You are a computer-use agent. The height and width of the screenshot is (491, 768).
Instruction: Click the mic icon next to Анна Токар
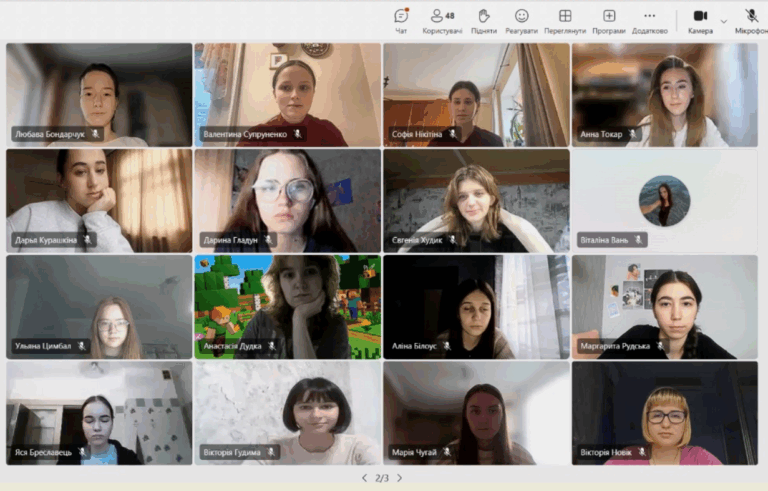[633, 134]
